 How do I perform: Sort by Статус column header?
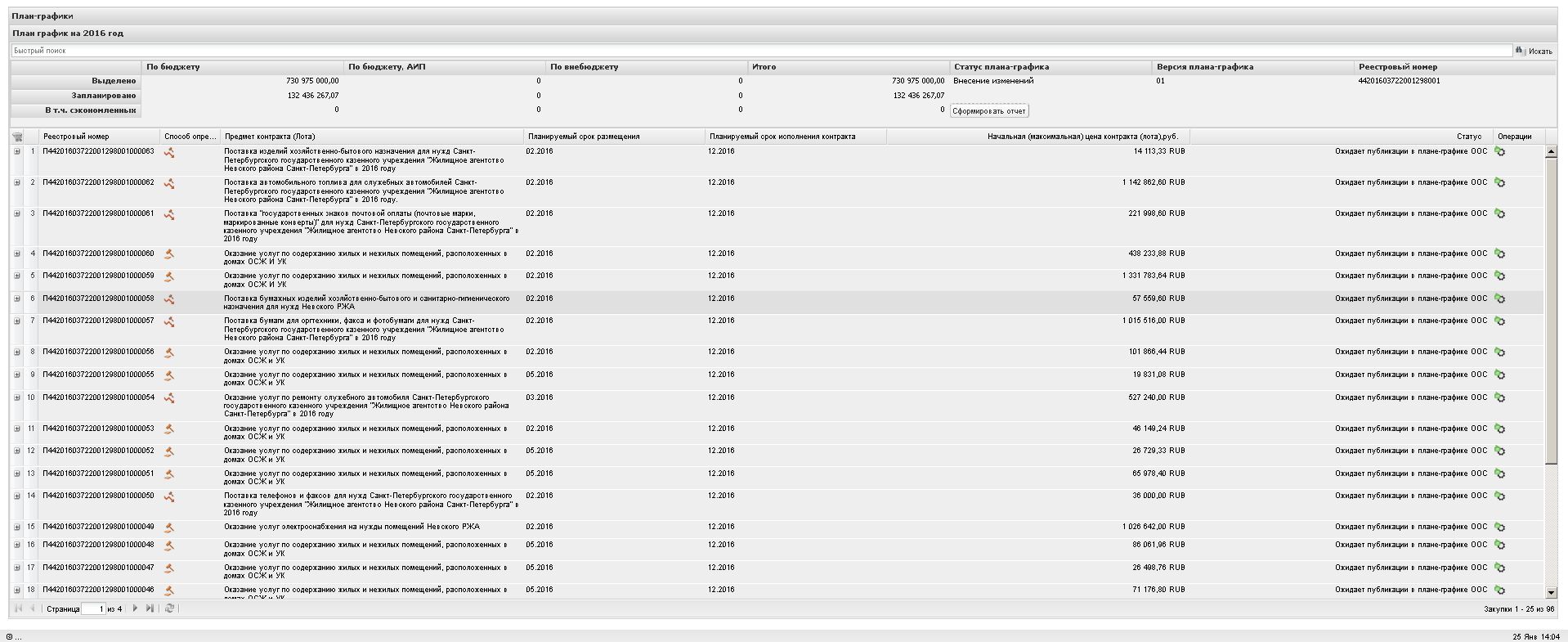coord(1342,137)
